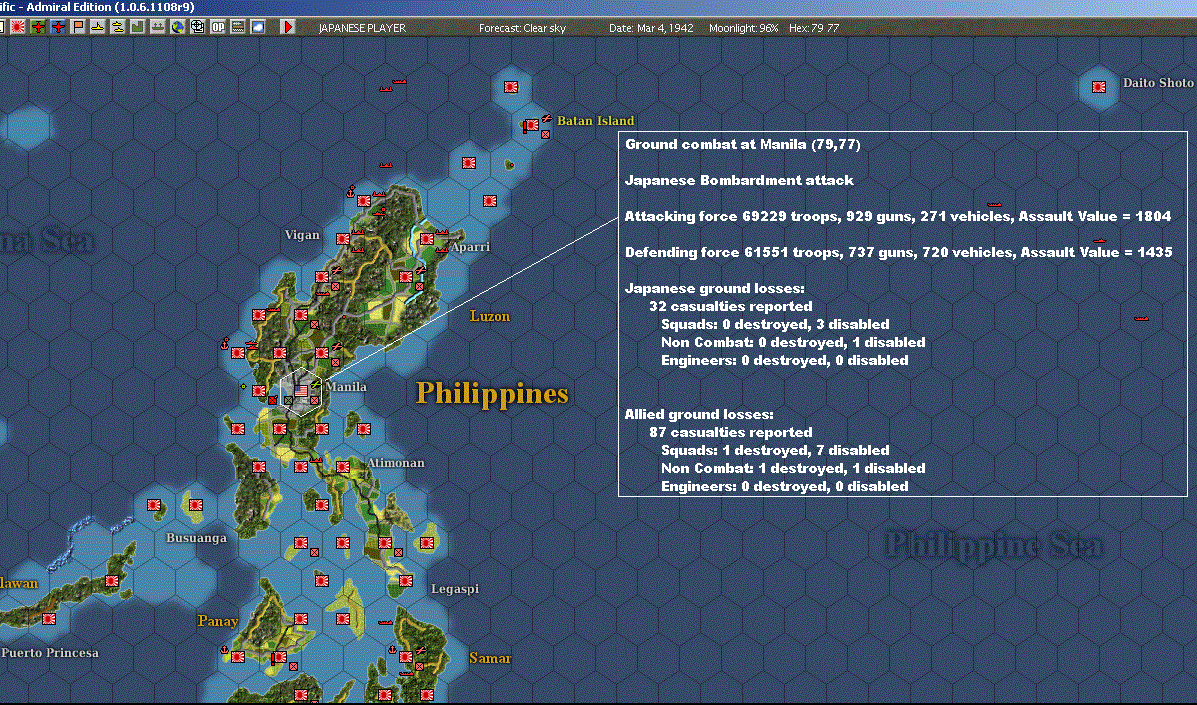Click the red plane on green toolbar icon
Image resolution: width=1197 pixels, height=705 pixels.
(37, 27)
